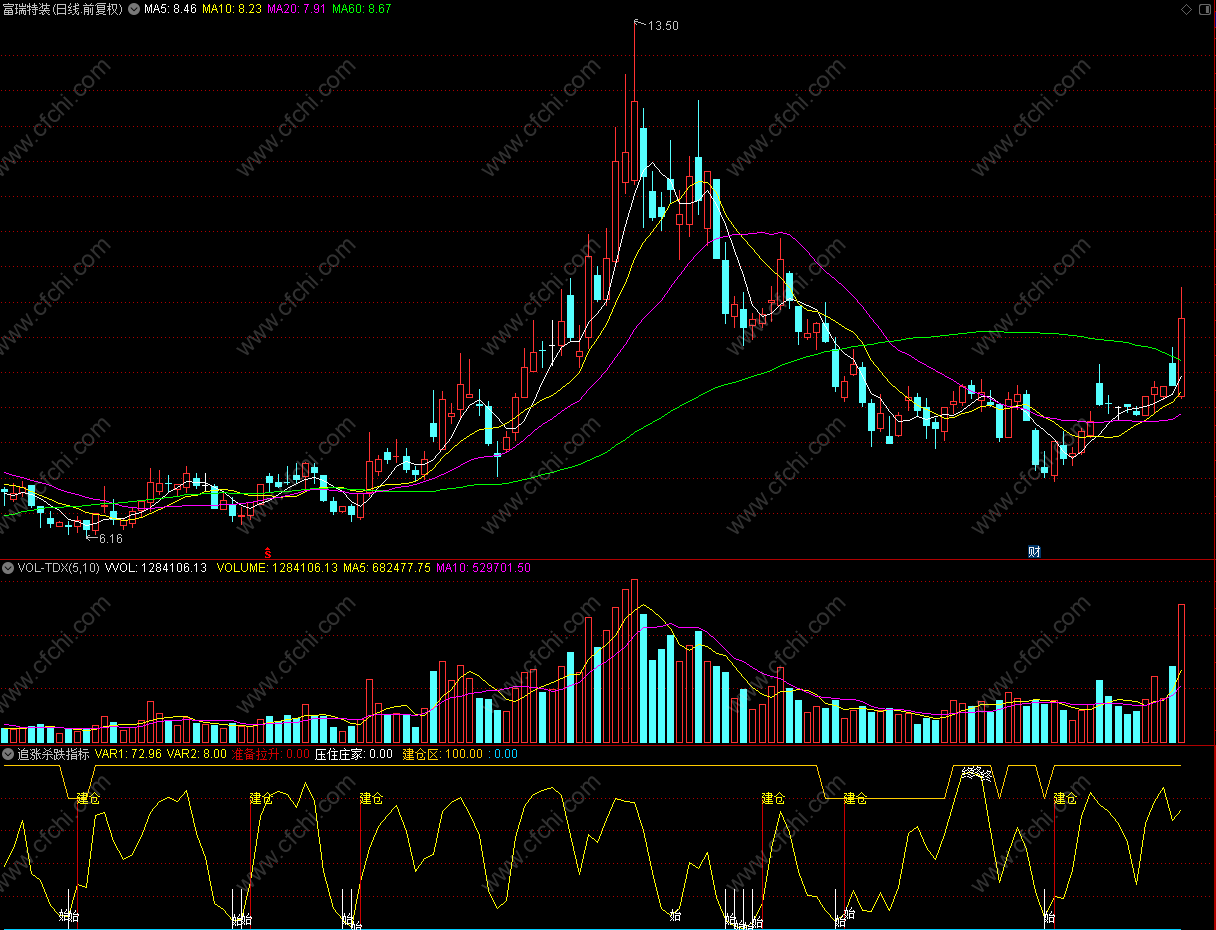Click the 财 financial marker icon
Viewport: 1216px width, 930px height.
pos(1034,552)
